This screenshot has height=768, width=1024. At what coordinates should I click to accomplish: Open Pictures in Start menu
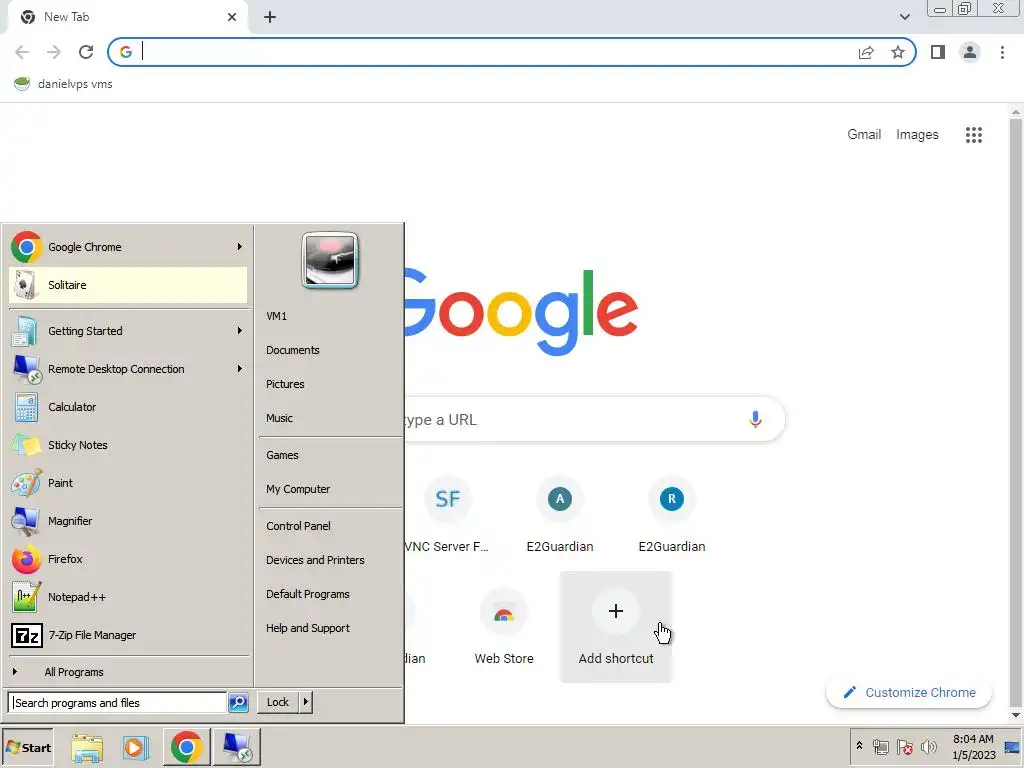pos(330,384)
